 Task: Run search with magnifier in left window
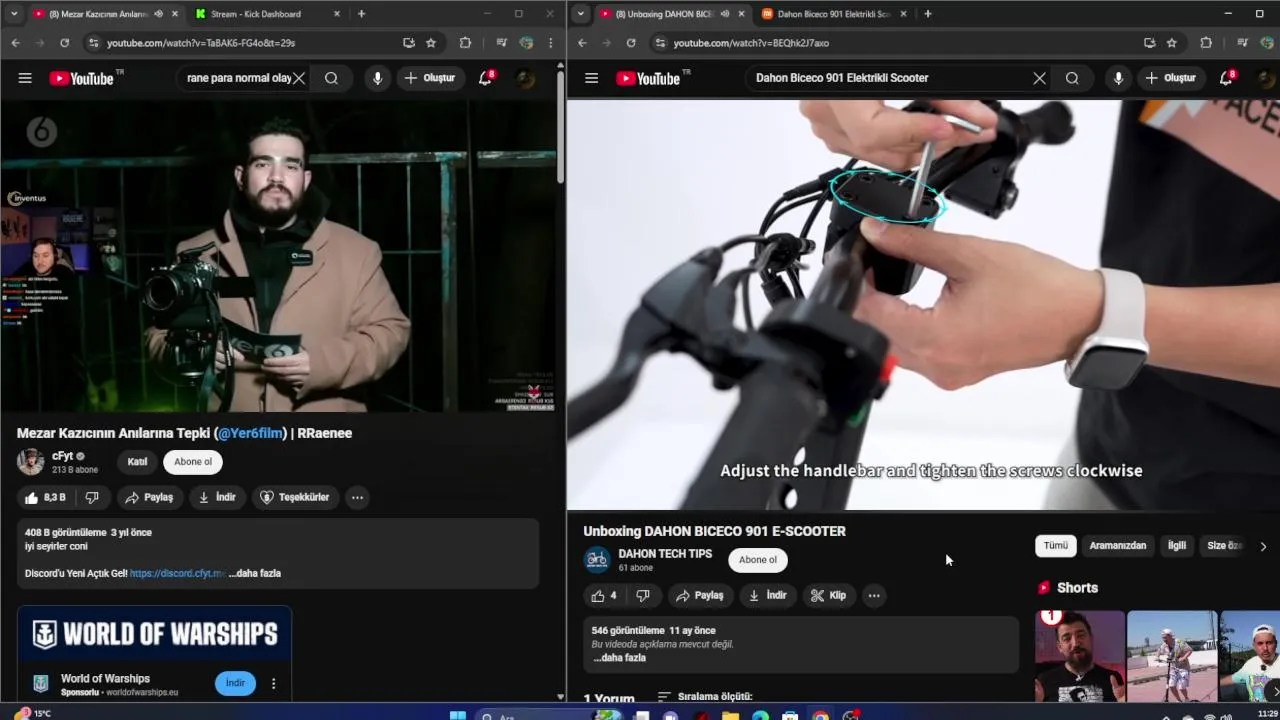tap(331, 78)
